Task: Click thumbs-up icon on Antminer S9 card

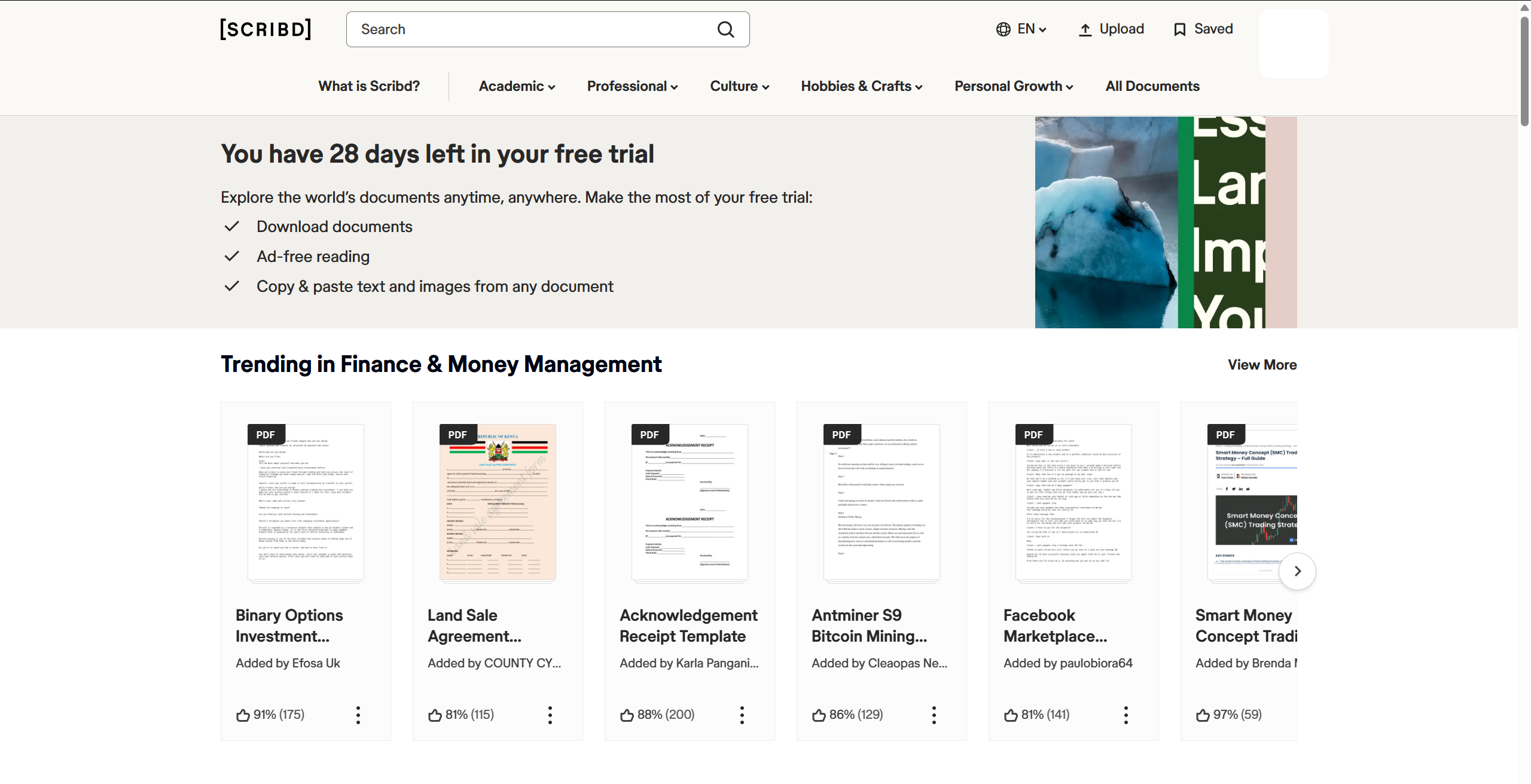Action: click(x=819, y=715)
